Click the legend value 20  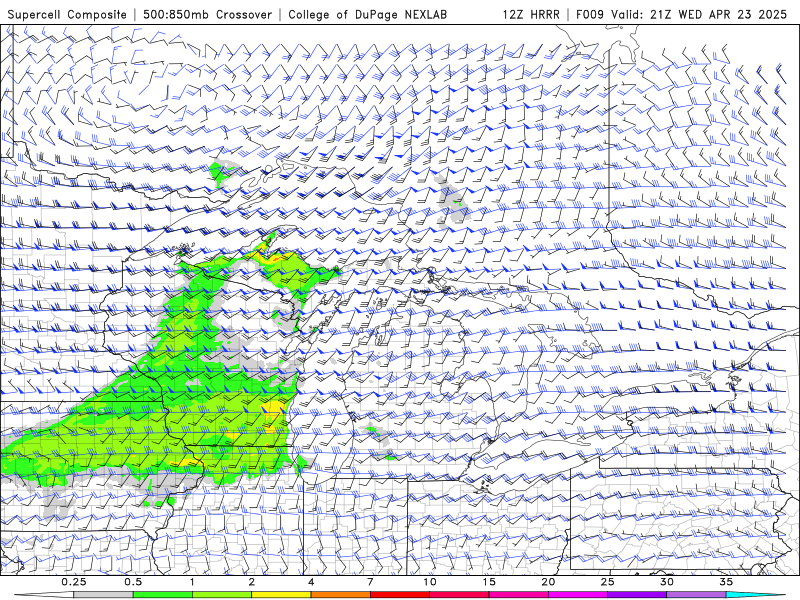click(548, 582)
